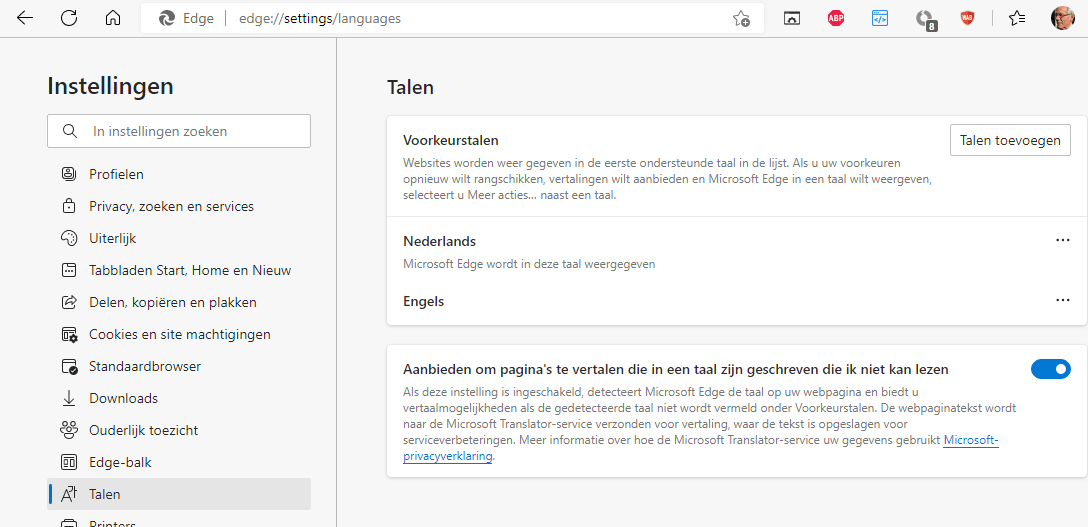Open the user profile avatar

1062,19
